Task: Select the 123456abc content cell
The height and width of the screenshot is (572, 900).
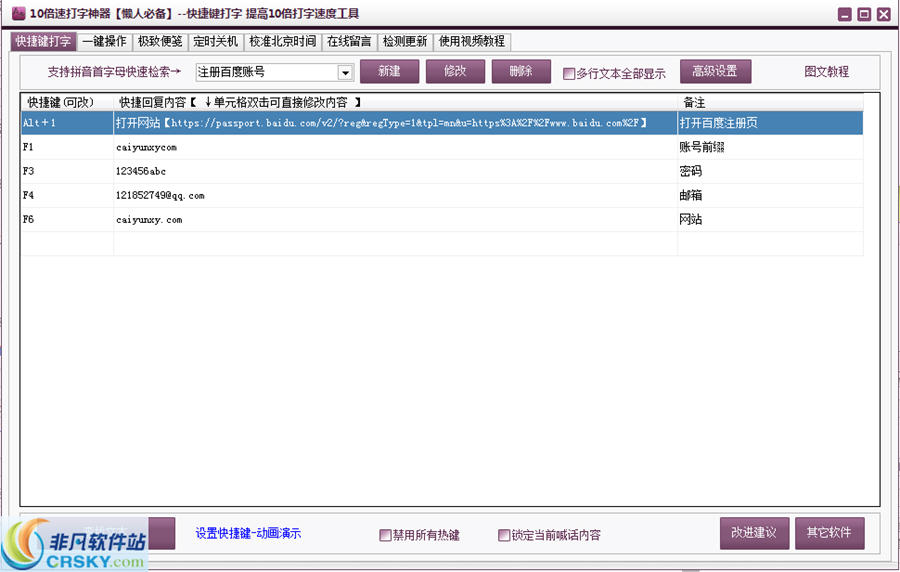Action: pyautogui.click(x=395, y=171)
